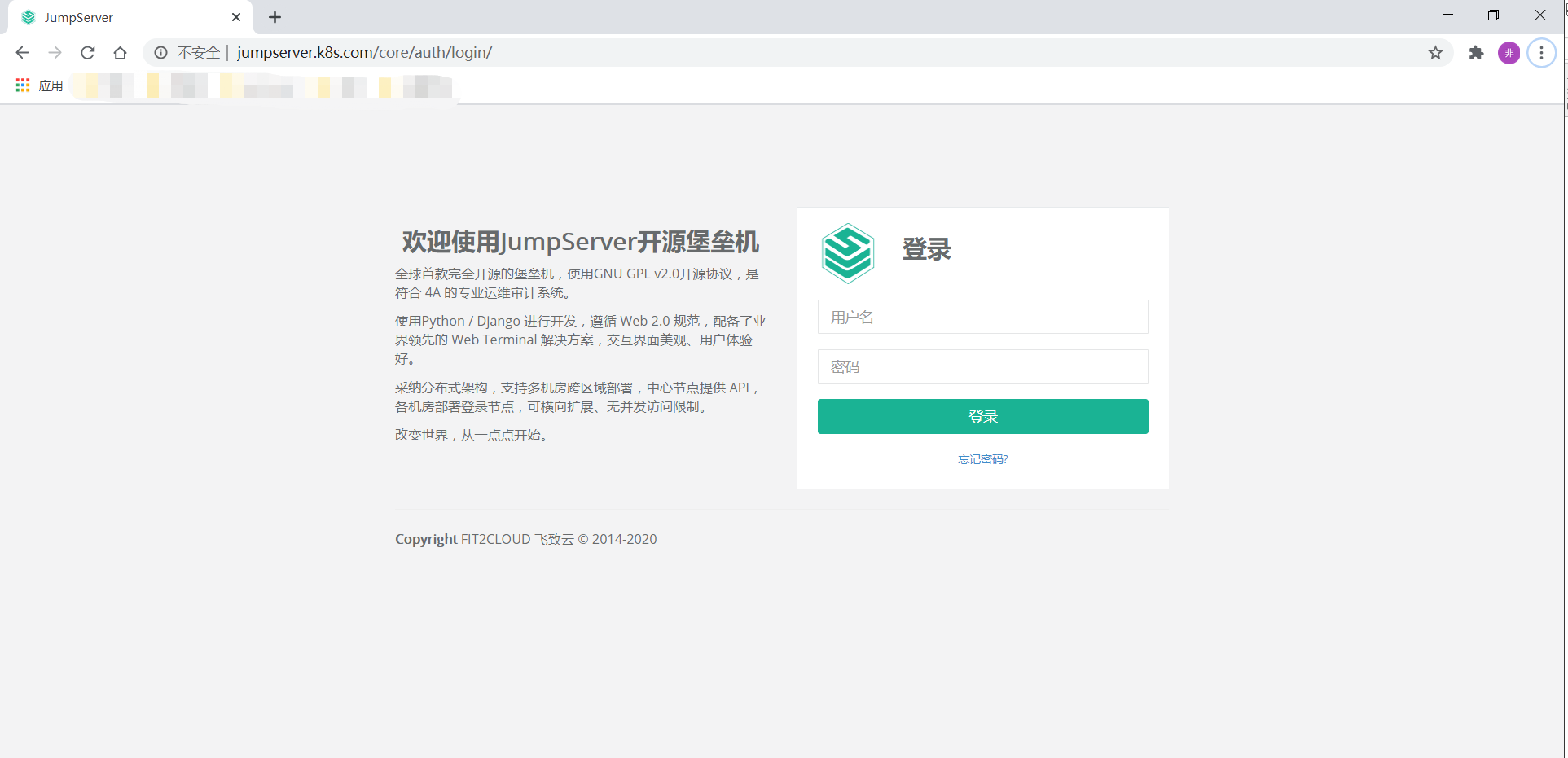Focus the 密码 password field

[982, 366]
